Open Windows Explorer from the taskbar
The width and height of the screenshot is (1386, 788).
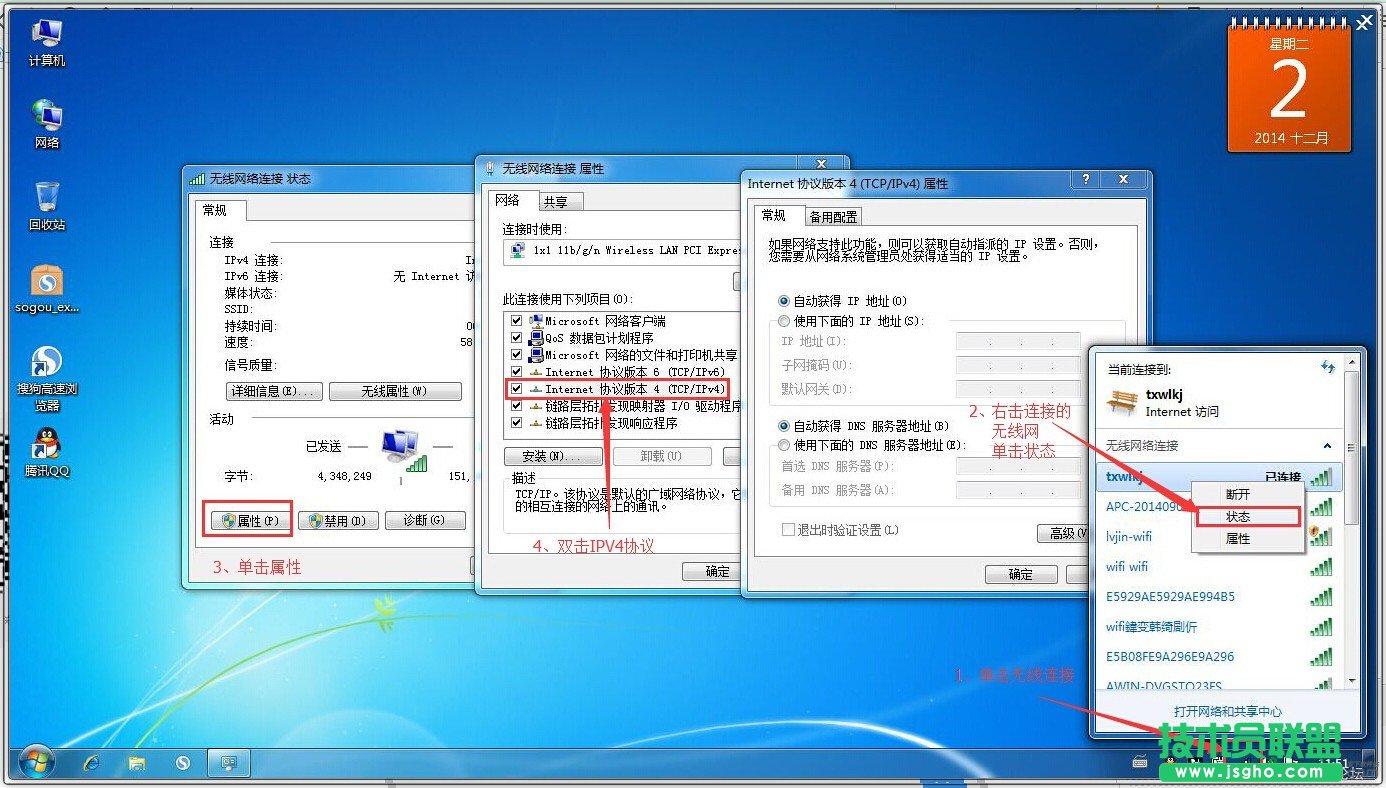tap(137, 763)
